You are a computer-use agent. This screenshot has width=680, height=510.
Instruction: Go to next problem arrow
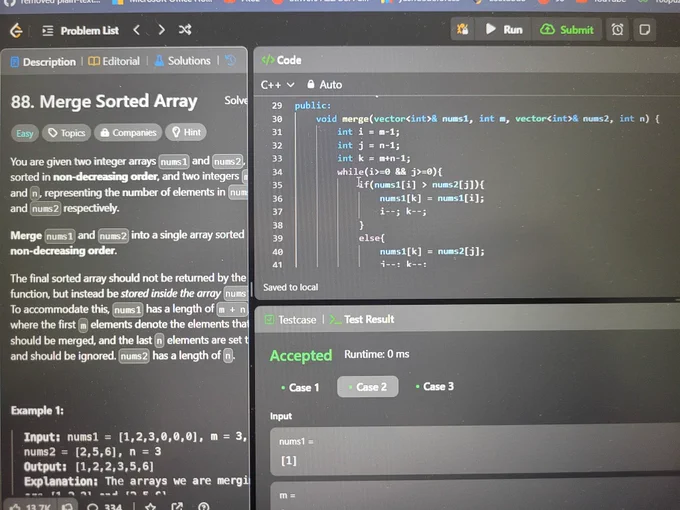coord(161,30)
